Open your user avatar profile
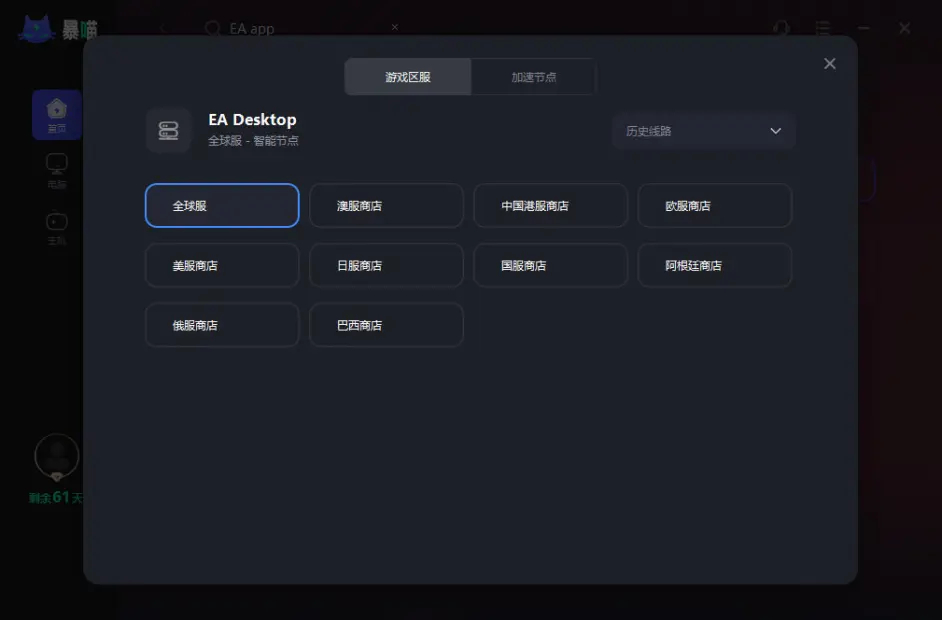942x620 pixels. [x=57, y=457]
